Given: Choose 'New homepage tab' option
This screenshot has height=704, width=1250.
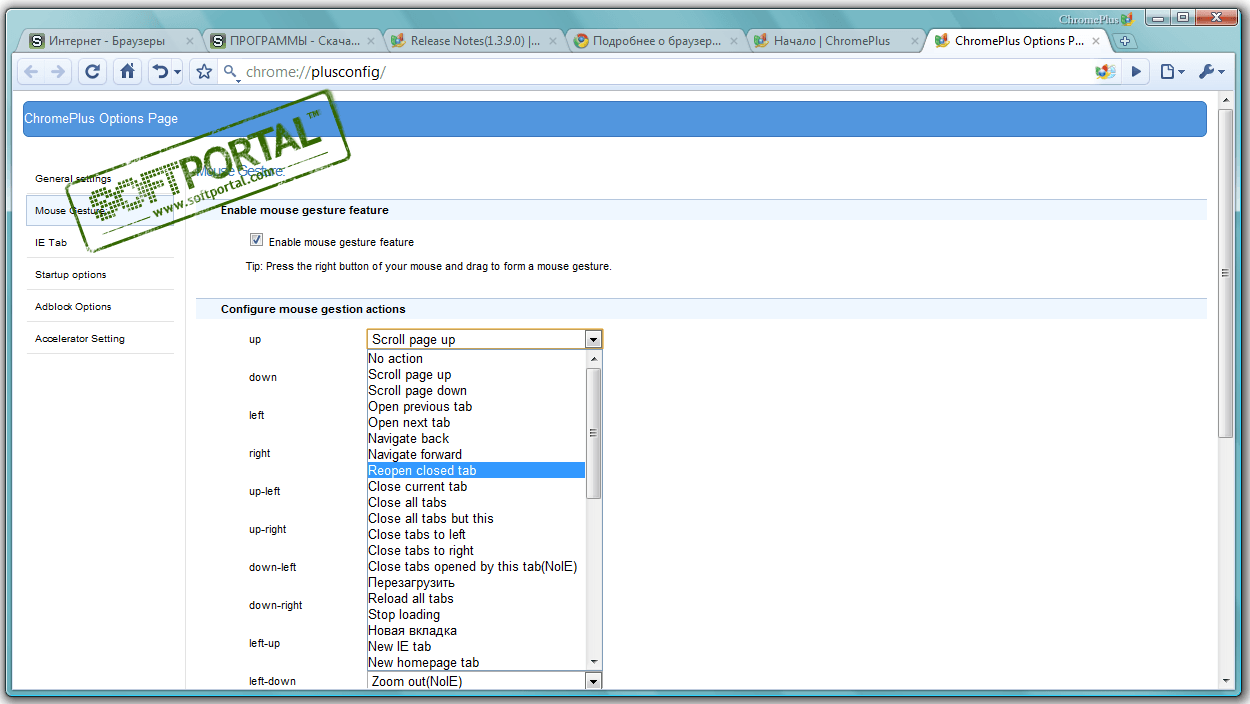Looking at the screenshot, I should [476, 662].
